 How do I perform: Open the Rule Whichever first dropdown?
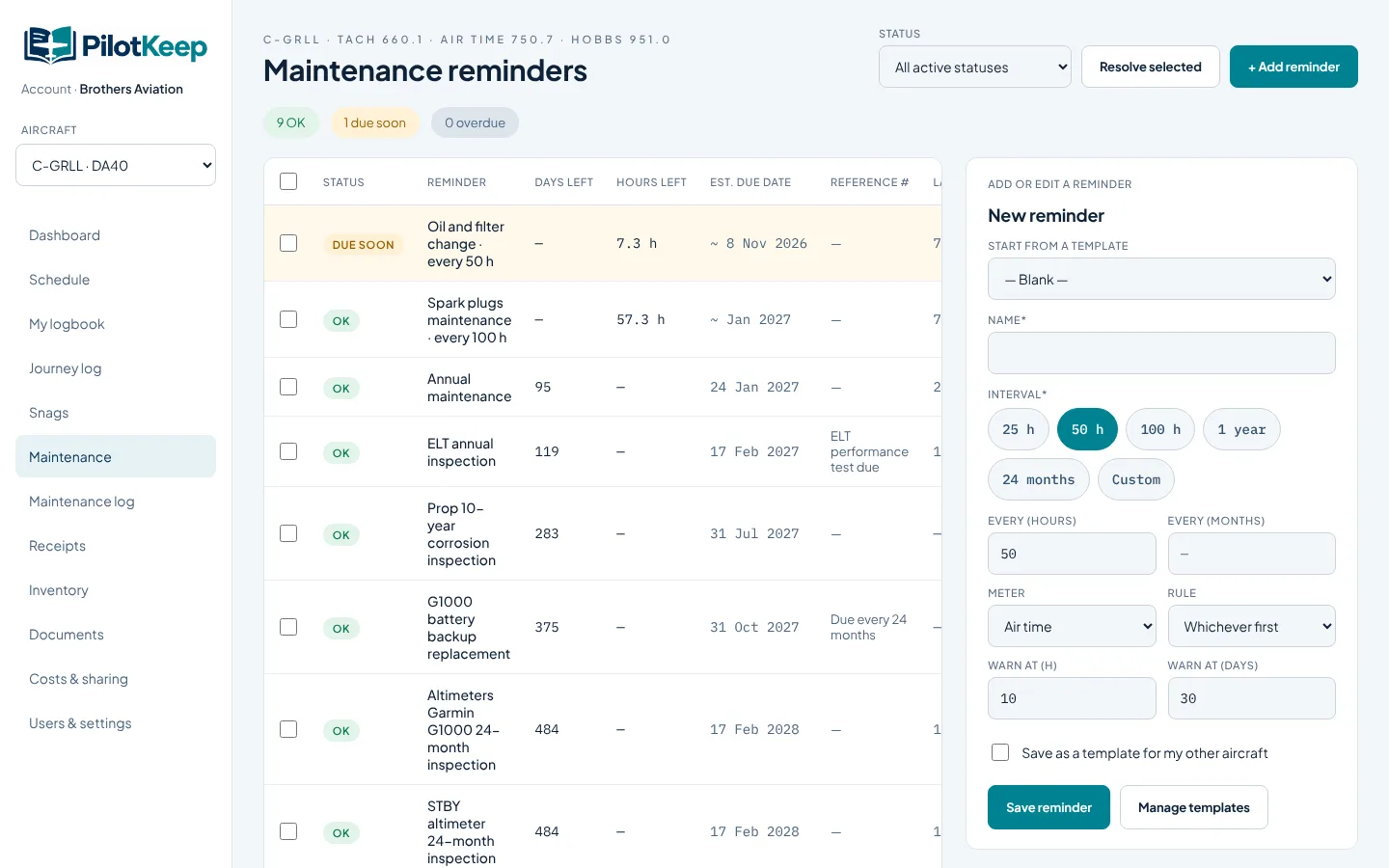(1252, 626)
